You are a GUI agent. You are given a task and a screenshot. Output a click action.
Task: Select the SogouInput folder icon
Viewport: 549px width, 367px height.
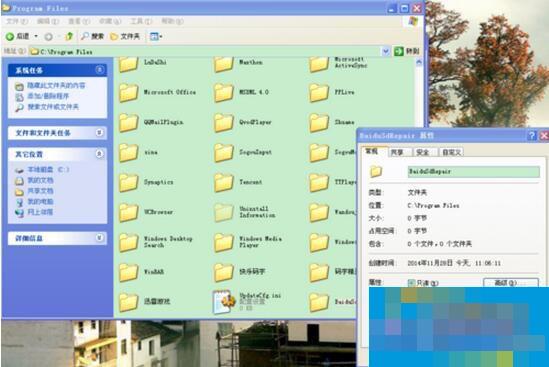click(x=223, y=153)
